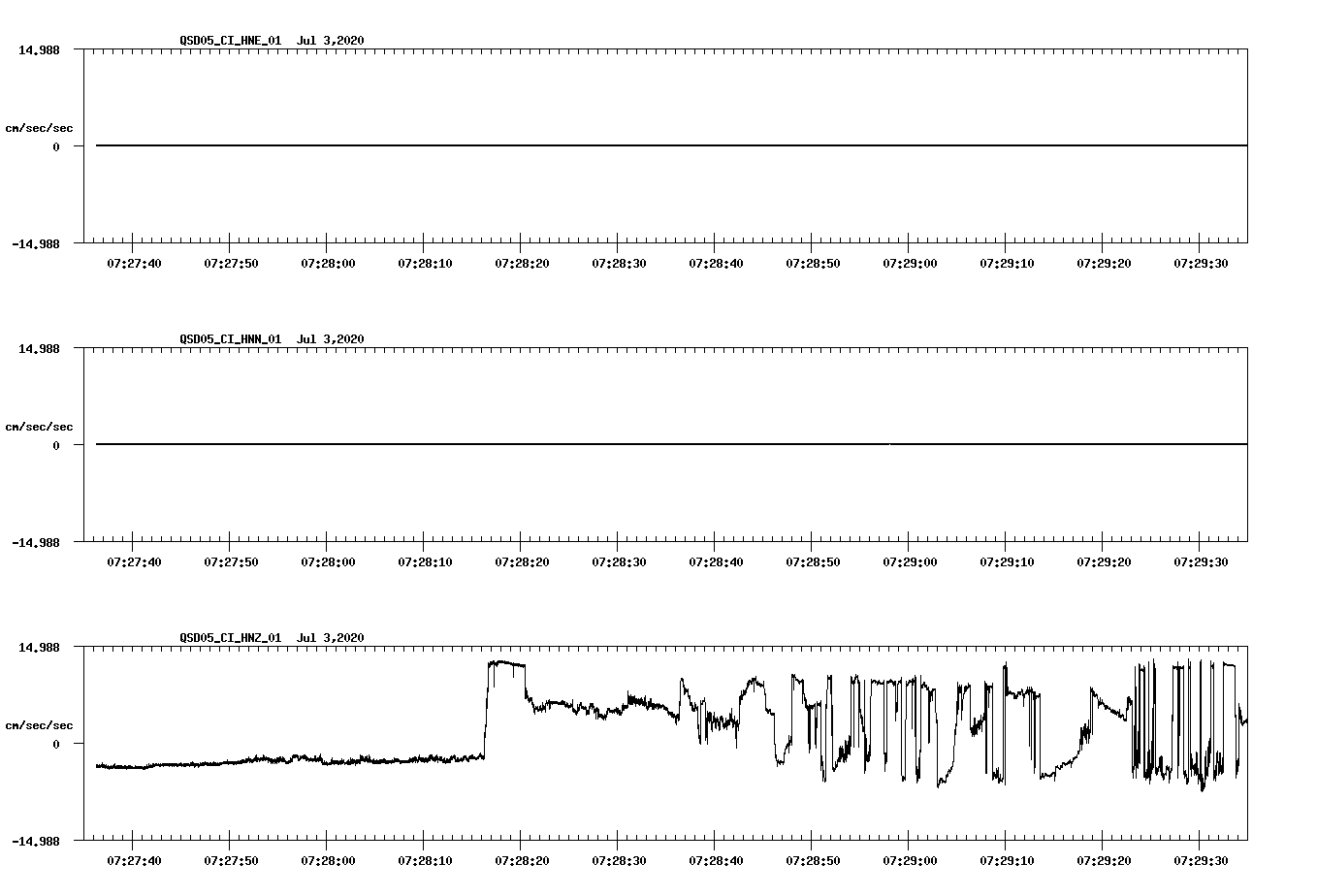Viewport: 1317px width, 896px height.
Task: Click the QSD05_CI_HNN_01 plot title
Action: coord(272,338)
